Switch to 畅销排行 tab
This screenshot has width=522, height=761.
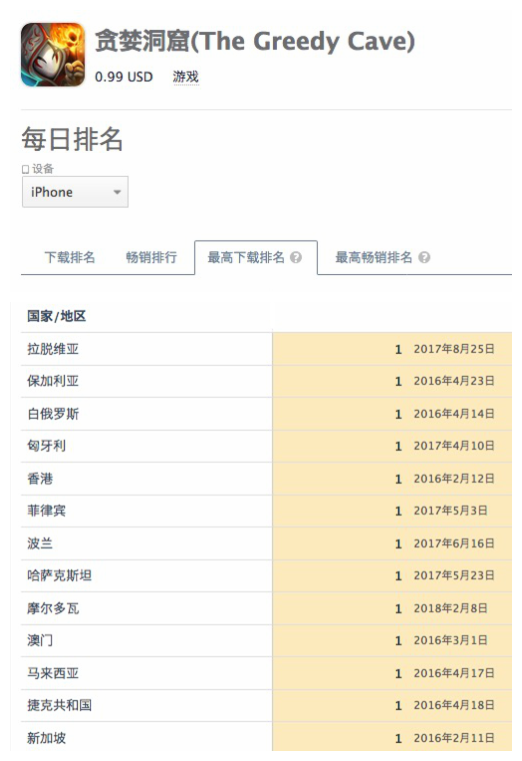[151, 257]
